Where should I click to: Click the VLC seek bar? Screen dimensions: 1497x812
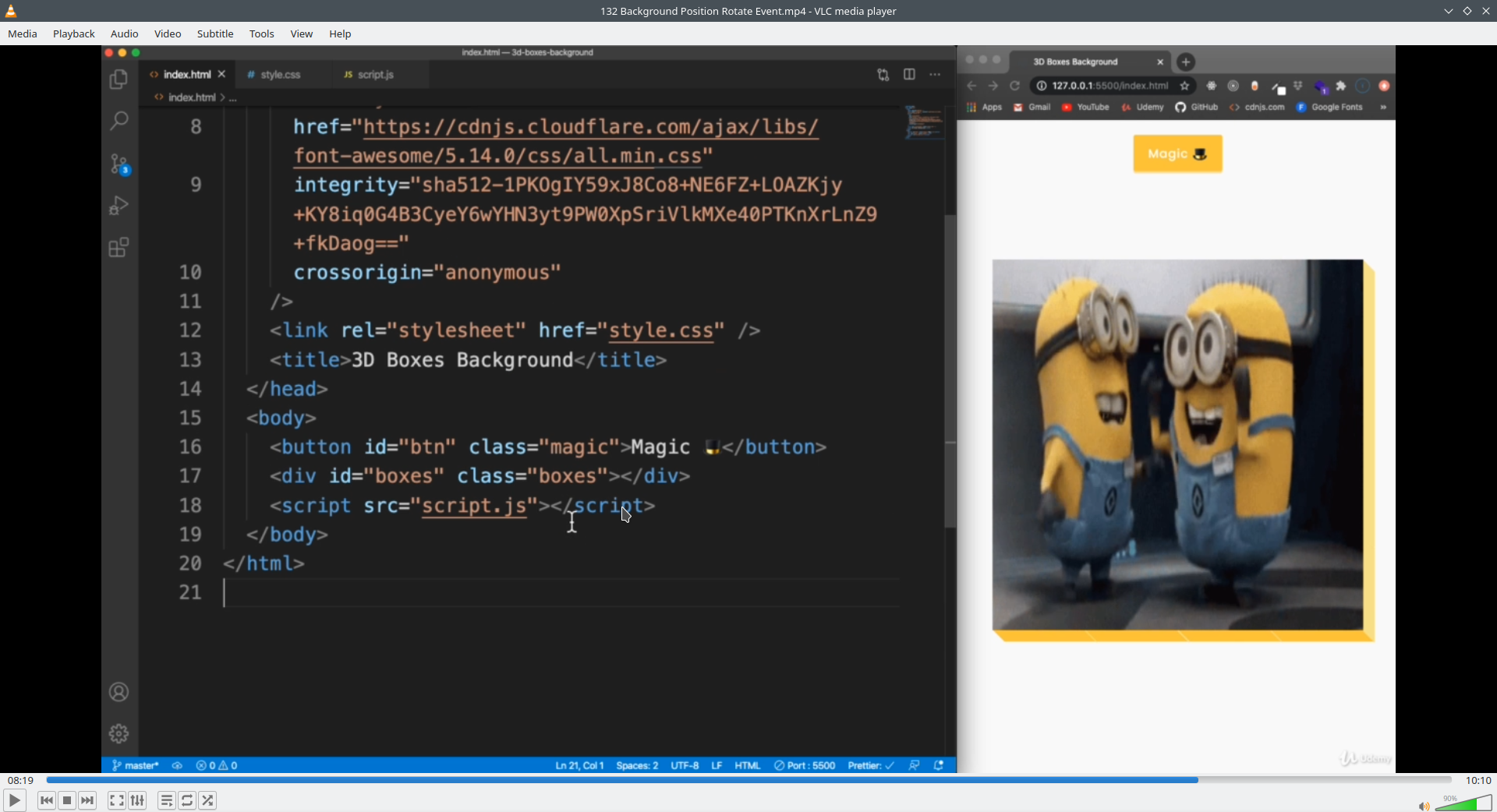(x=748, y=780)
